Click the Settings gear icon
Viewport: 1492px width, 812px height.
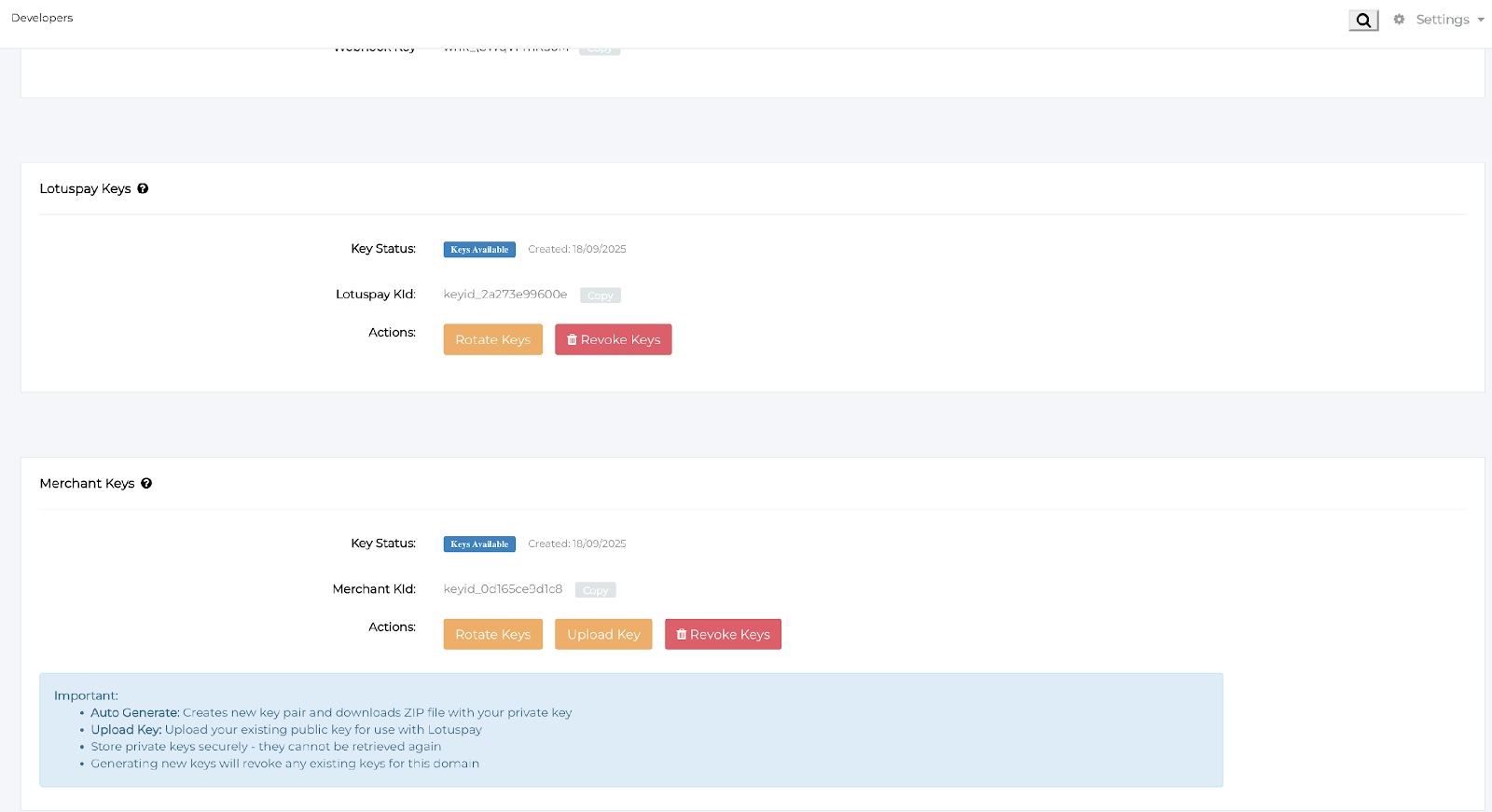(x=1399, y=20)
